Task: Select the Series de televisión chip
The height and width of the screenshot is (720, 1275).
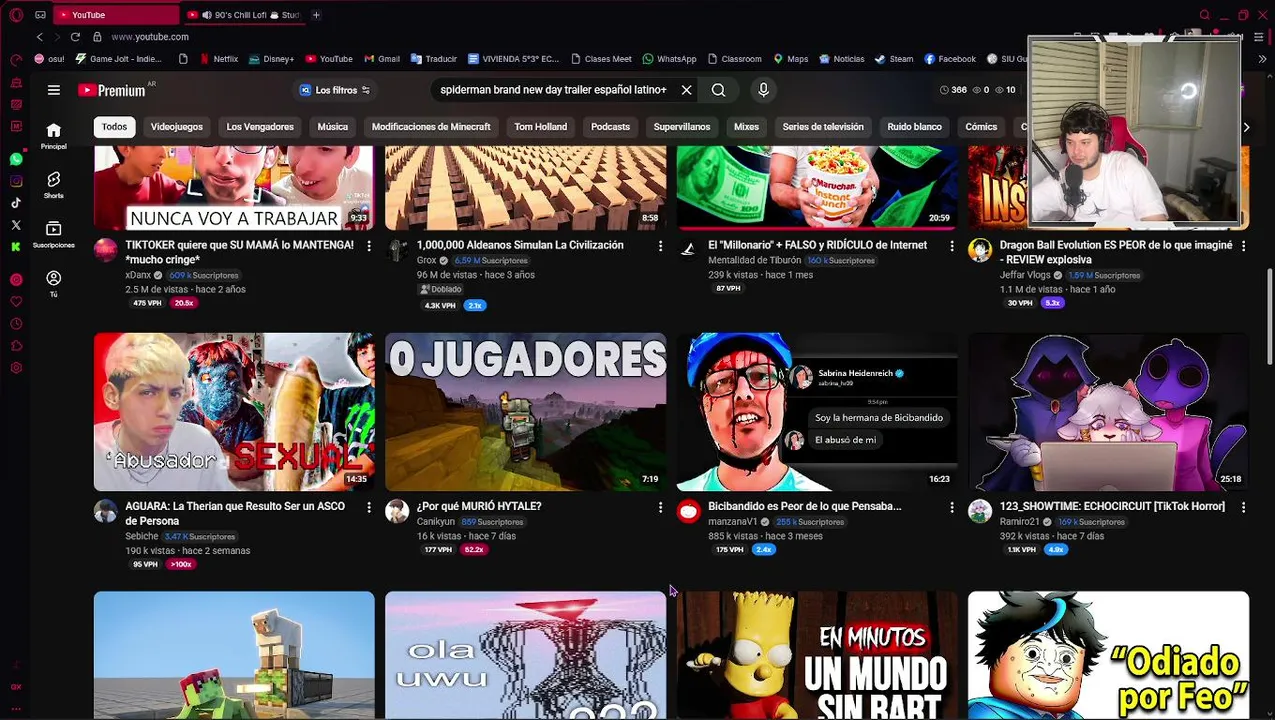Action: (x=823, y=127)
